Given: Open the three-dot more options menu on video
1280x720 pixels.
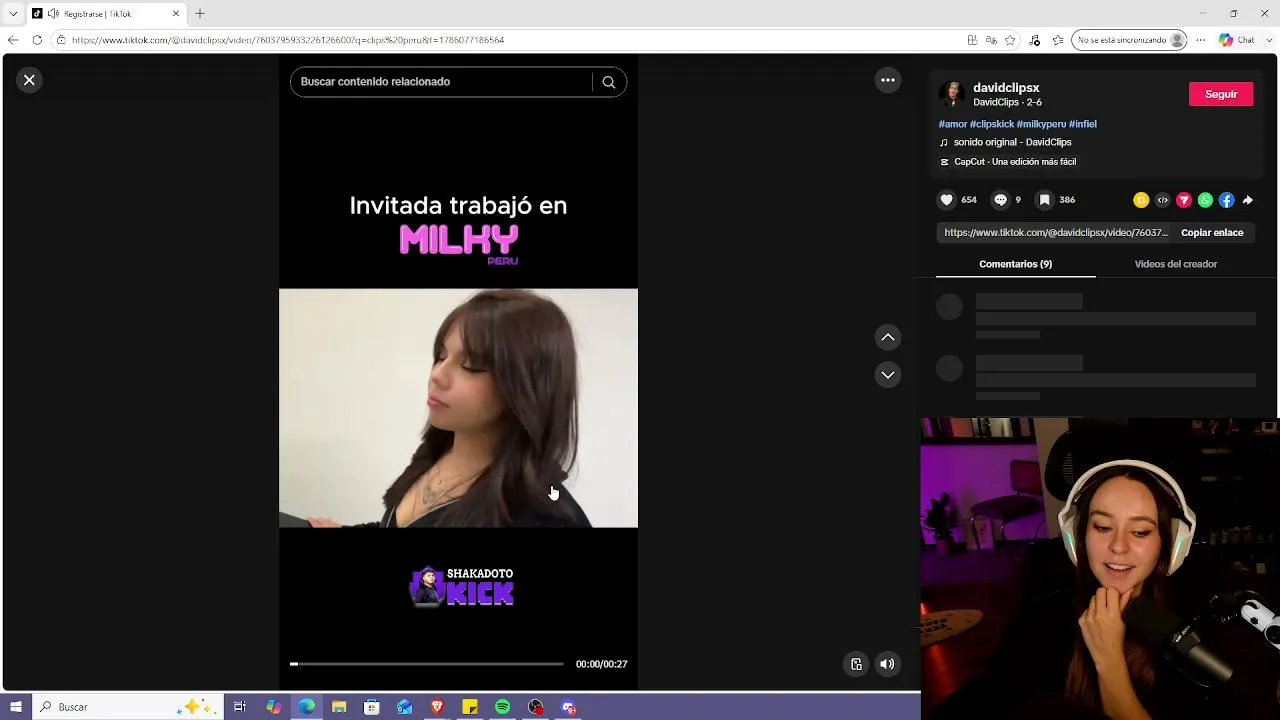Looking at the screenshot, I should [888, 80].
